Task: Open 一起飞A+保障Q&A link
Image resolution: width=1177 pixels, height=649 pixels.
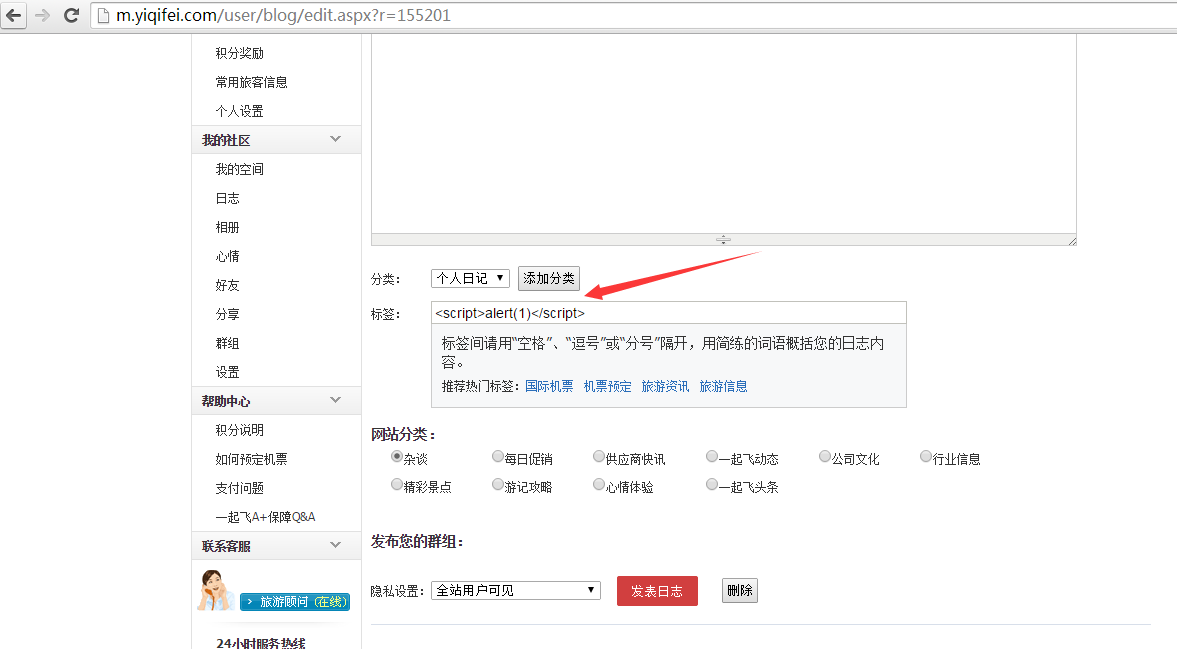Action: (266, 517)
